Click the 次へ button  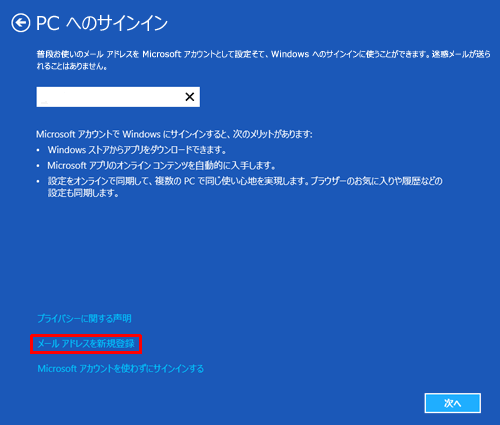(452, 403)
